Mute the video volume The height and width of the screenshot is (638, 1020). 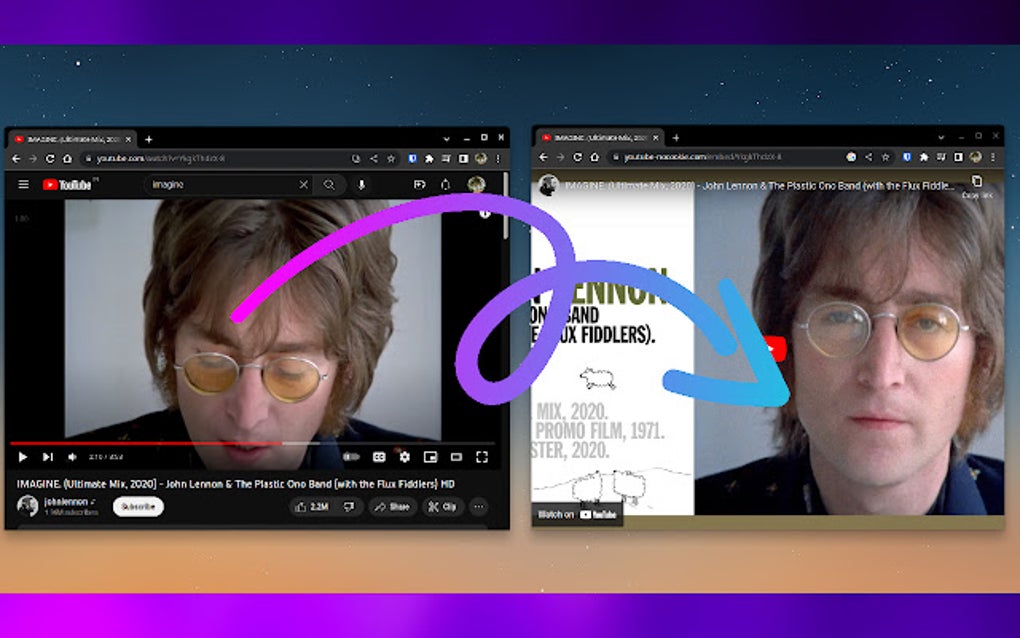click(x=73, y=457)
